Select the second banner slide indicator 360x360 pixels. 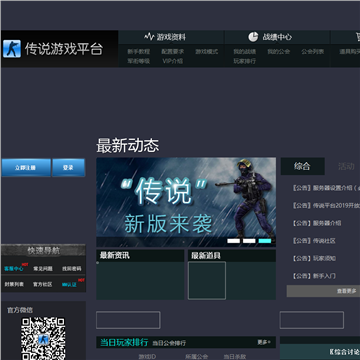(x=249, y=241)
